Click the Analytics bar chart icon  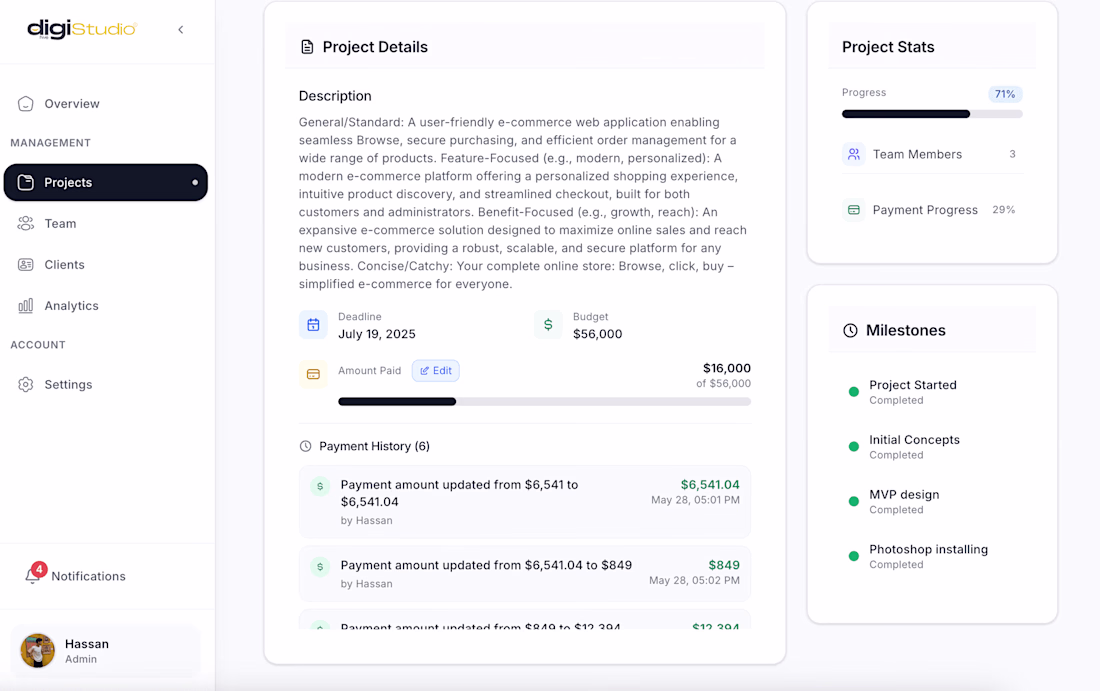tap(26, 306)
